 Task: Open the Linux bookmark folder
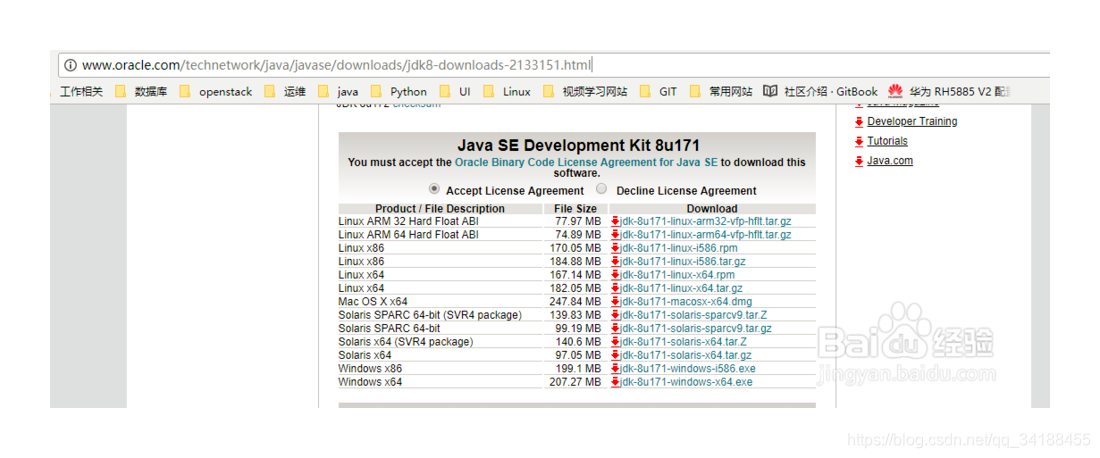(x=507, y=92)
